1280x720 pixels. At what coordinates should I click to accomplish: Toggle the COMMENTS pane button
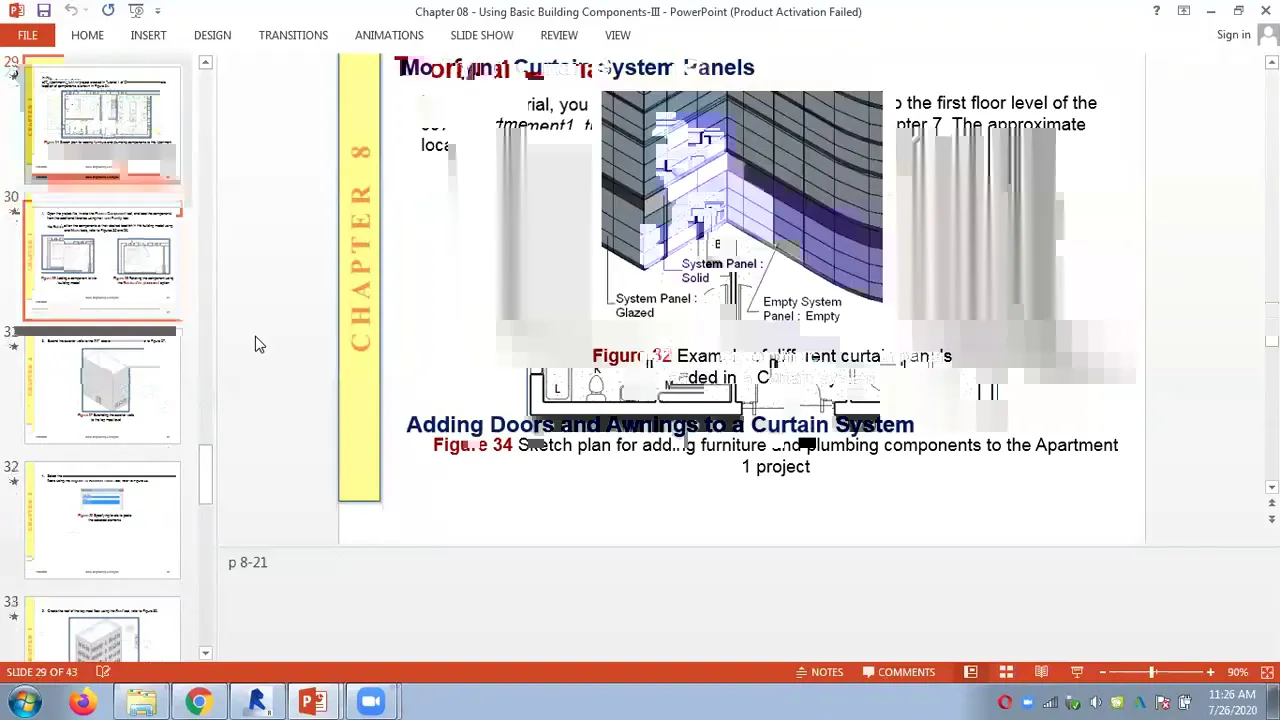click(x=898, y=672)
